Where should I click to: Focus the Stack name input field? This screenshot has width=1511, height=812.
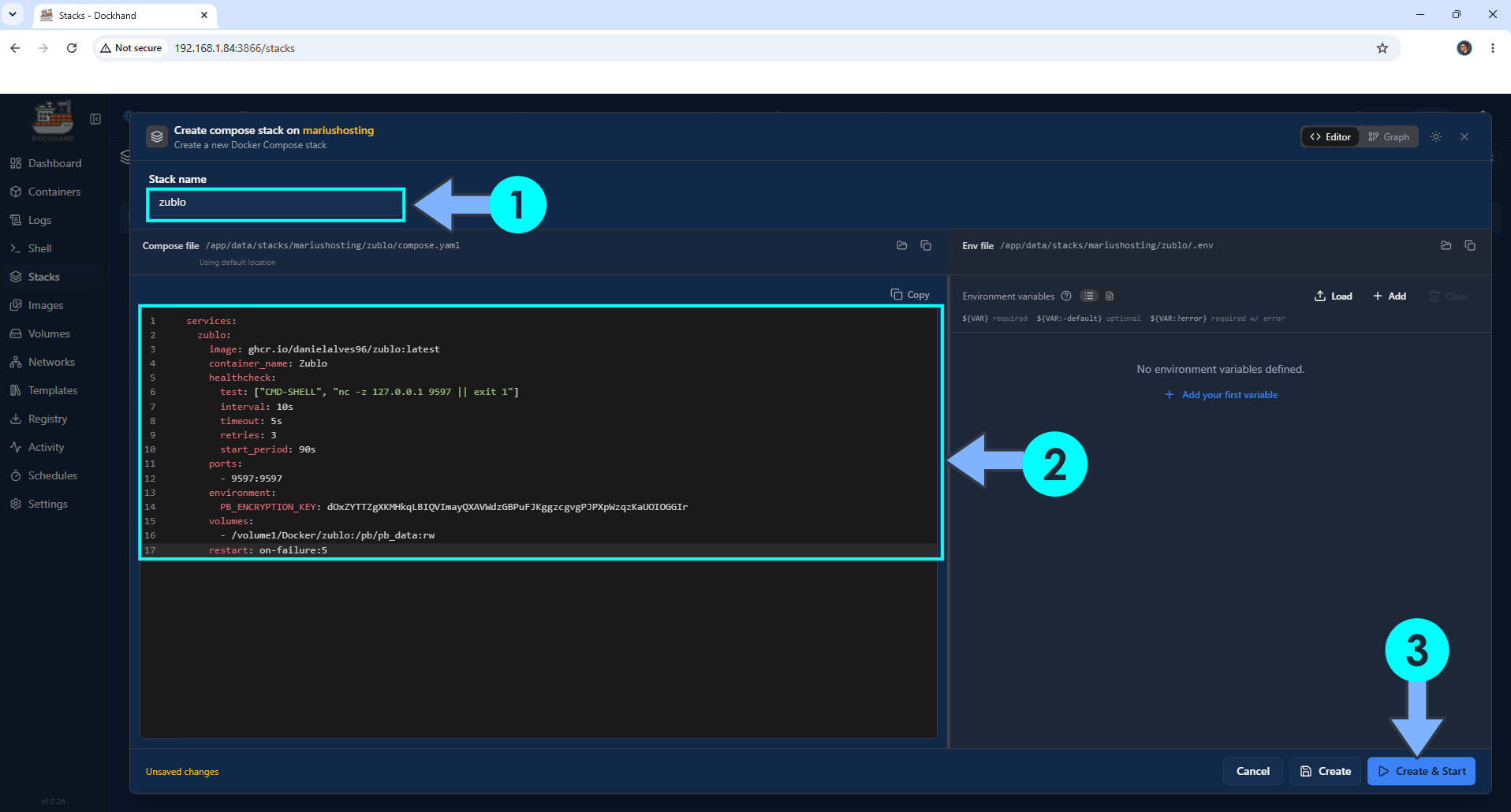pyautogui.click(x=276, y=204)
